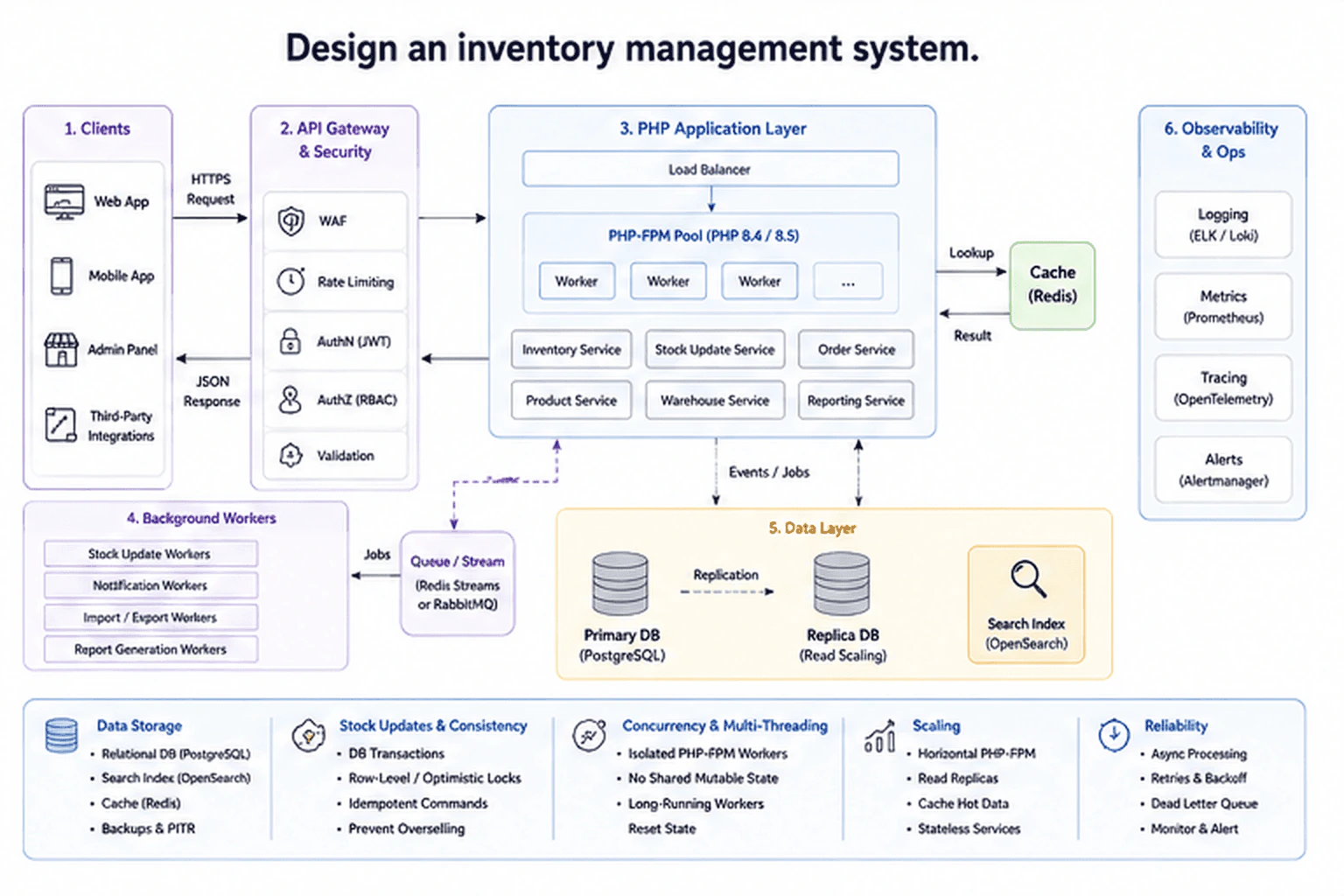Click the 'Prevent Overselling' bullet

[x=407, y=828]
